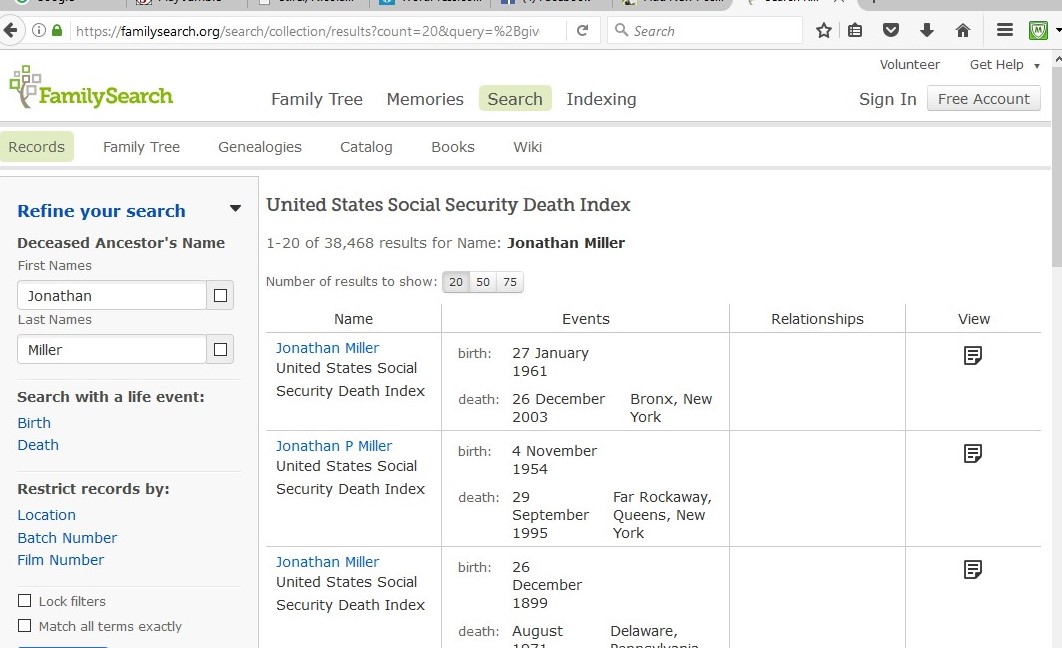Tick the exact-match box beside First Names
Screen dimensions: 1062x648
(x=220, y=295)
